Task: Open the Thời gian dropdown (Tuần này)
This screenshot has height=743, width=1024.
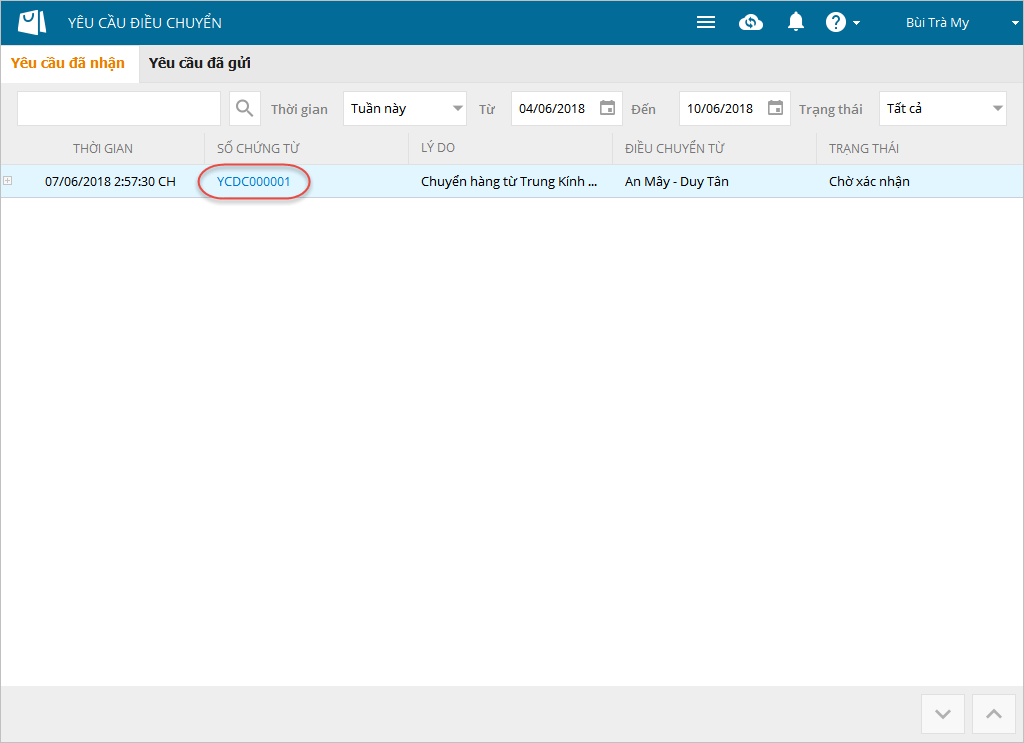Action: tap(404, 108)
